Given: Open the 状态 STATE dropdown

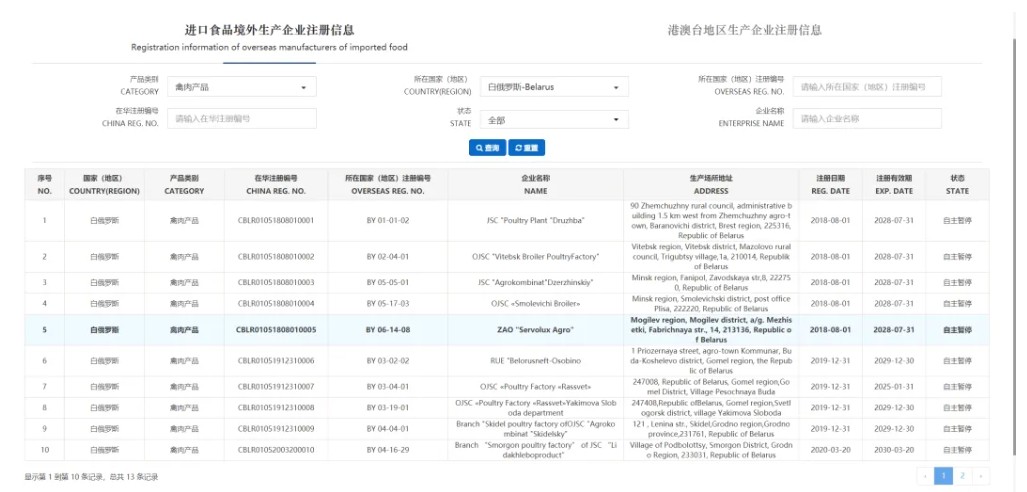Looking at the screenshot, I should point(554,119).
